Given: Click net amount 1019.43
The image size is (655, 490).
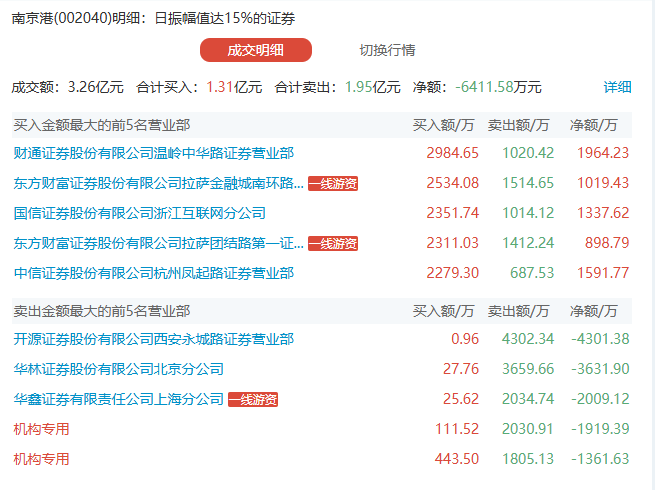Looking at the screenshot, I should tap(603, 183).
